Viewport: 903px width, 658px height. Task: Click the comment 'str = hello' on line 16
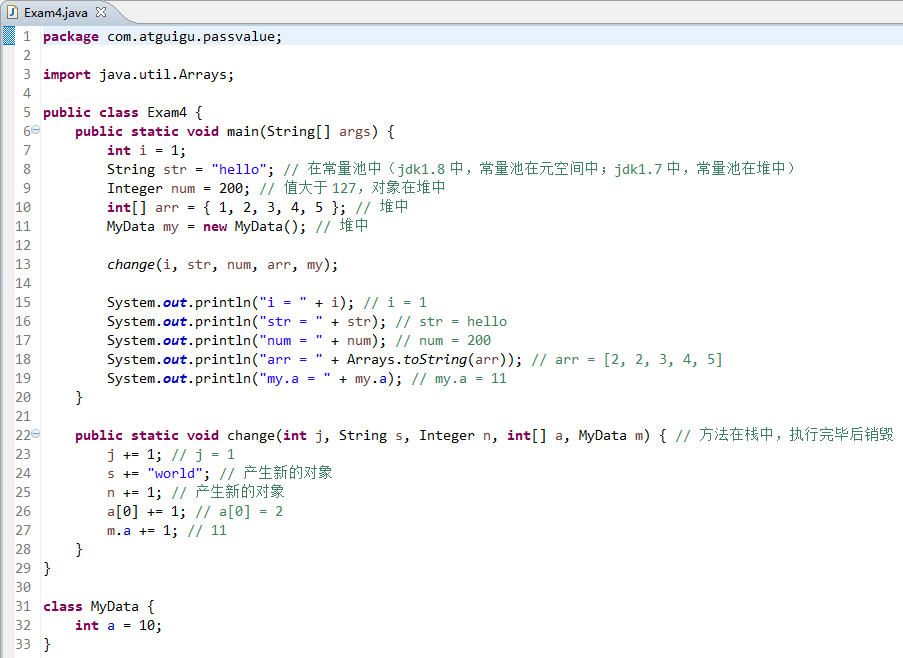463,321
